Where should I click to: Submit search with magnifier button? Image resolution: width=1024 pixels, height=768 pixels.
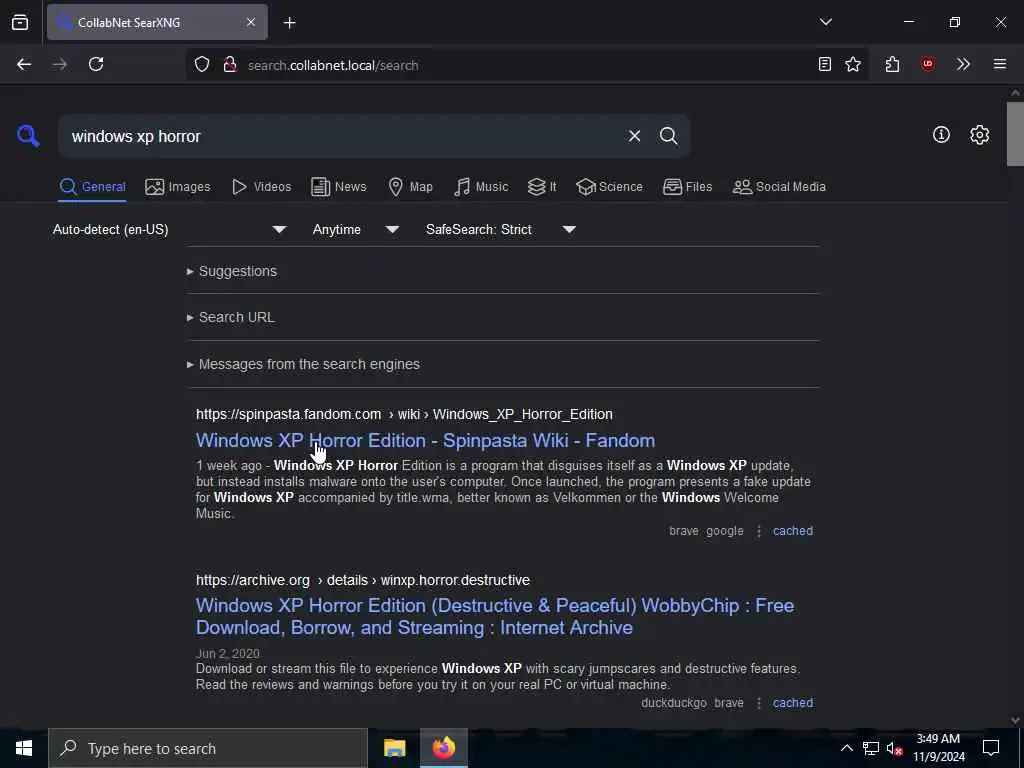[x=668, y=136]
